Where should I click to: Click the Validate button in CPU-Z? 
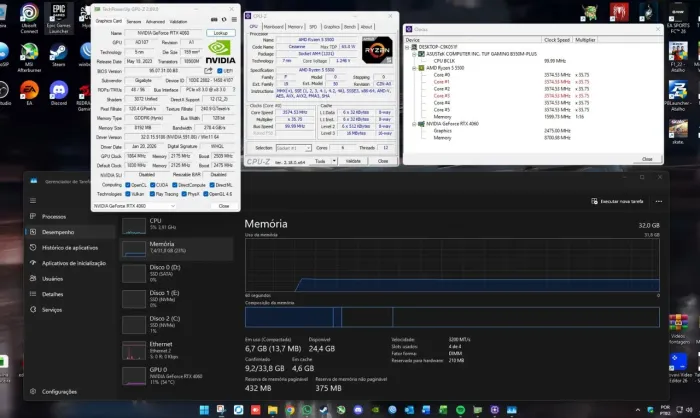point(353,161)
